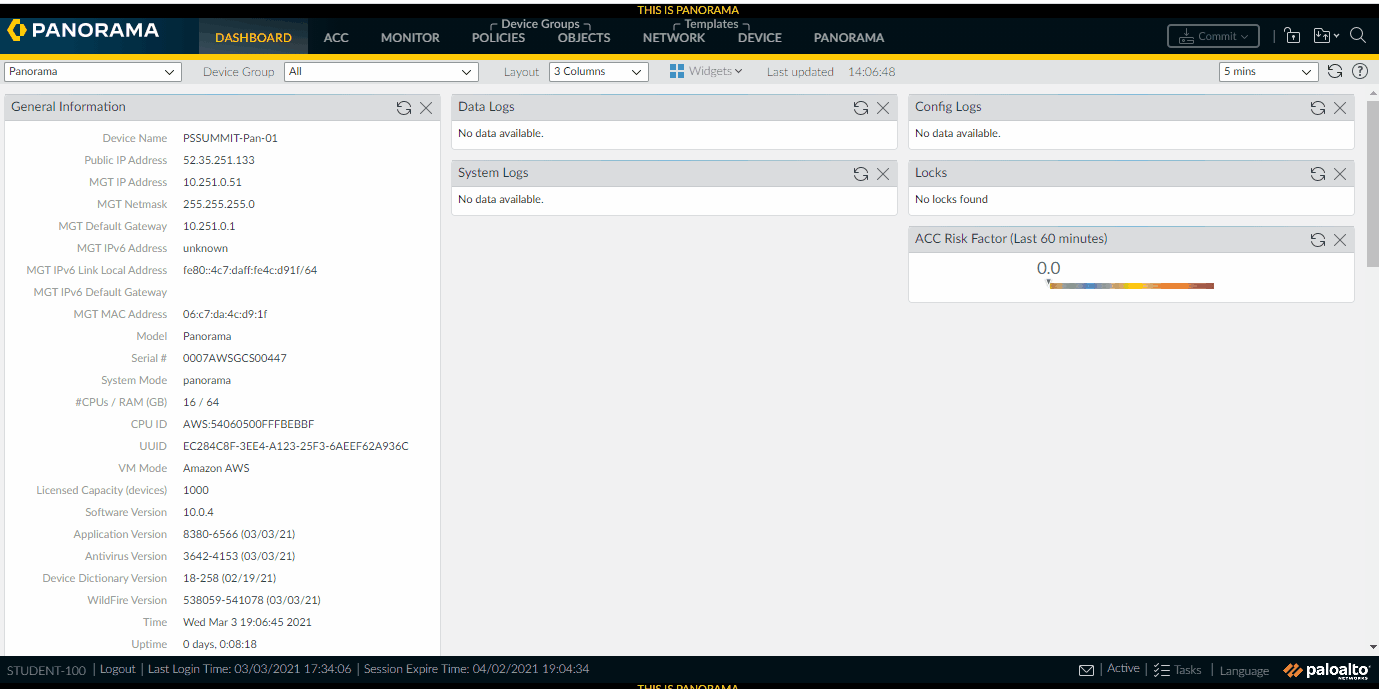Open the Device Group dropdown set to All
This screenshot has height=689, width=1379.
click(x=381, y=72)
